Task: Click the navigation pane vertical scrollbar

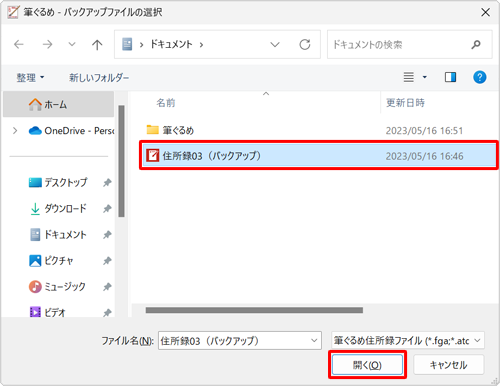Action: [x=121, y=161]
